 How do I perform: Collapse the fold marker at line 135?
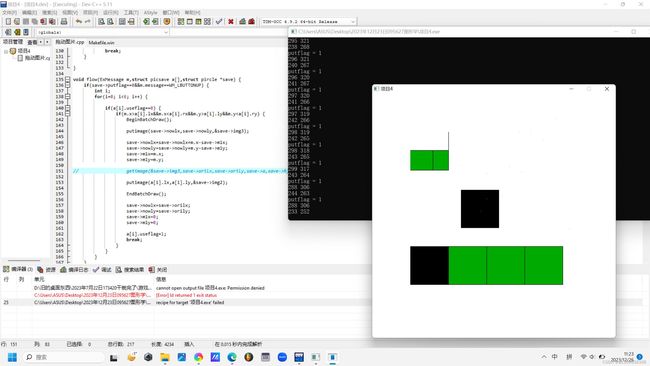(x=68, y=79)
